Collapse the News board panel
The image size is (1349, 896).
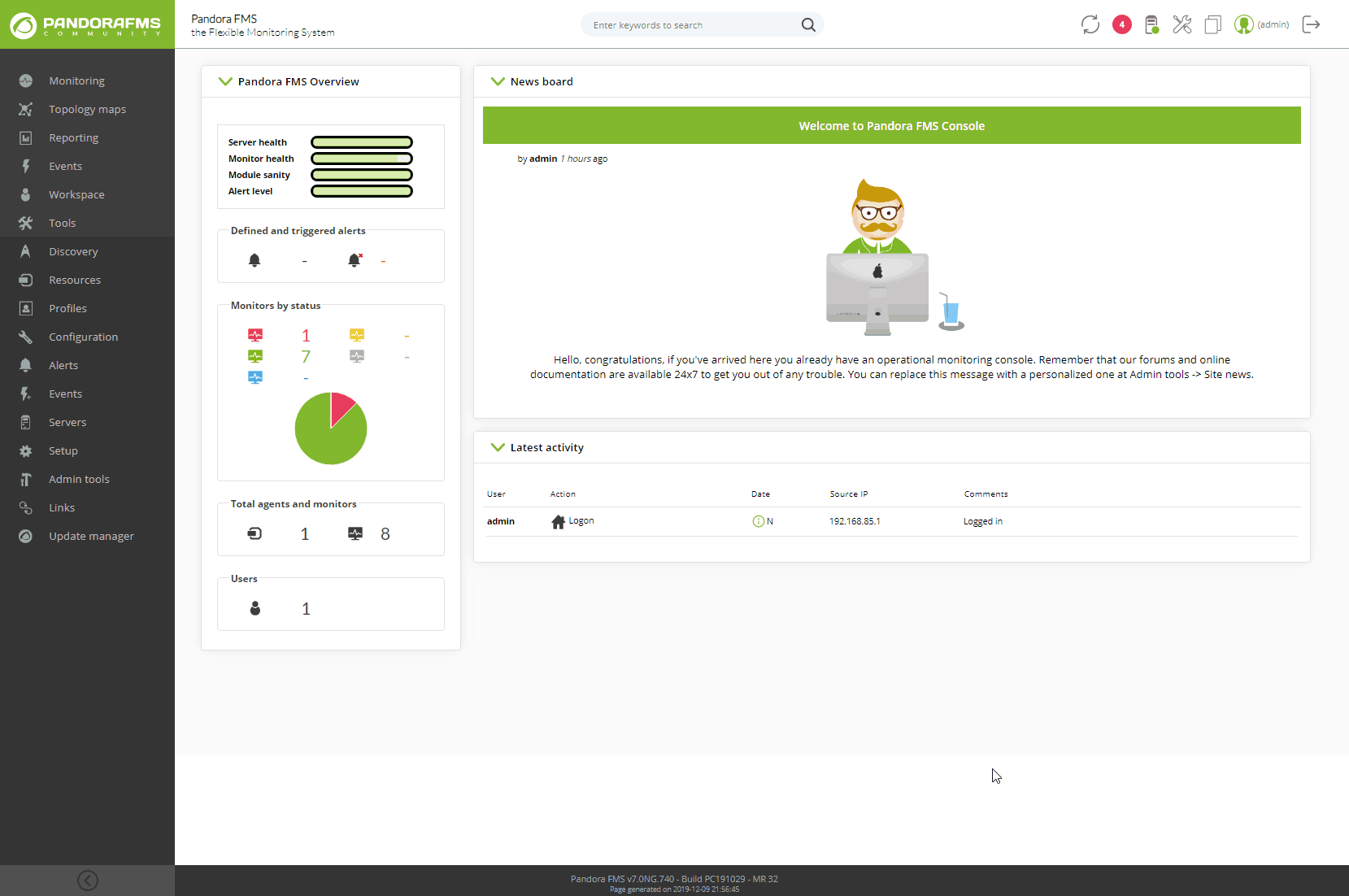point(498,81)
